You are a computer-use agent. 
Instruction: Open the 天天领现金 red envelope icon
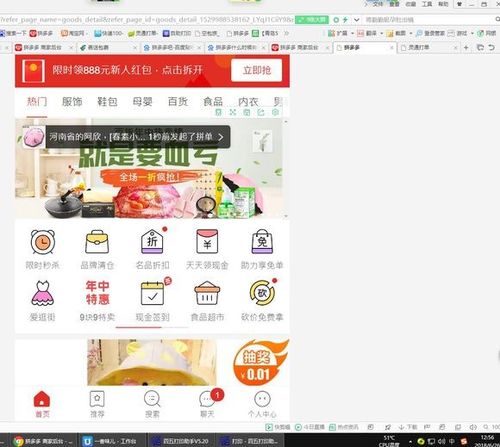pos(207,242)
